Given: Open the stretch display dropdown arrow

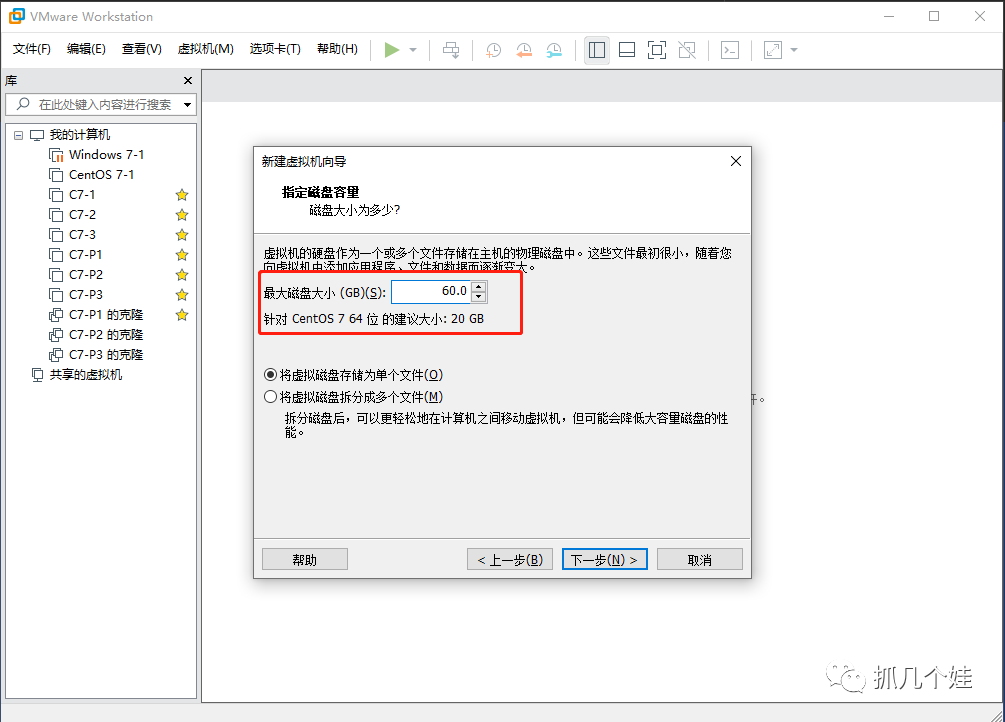Looking at the screenshot, I should [793, 50].
